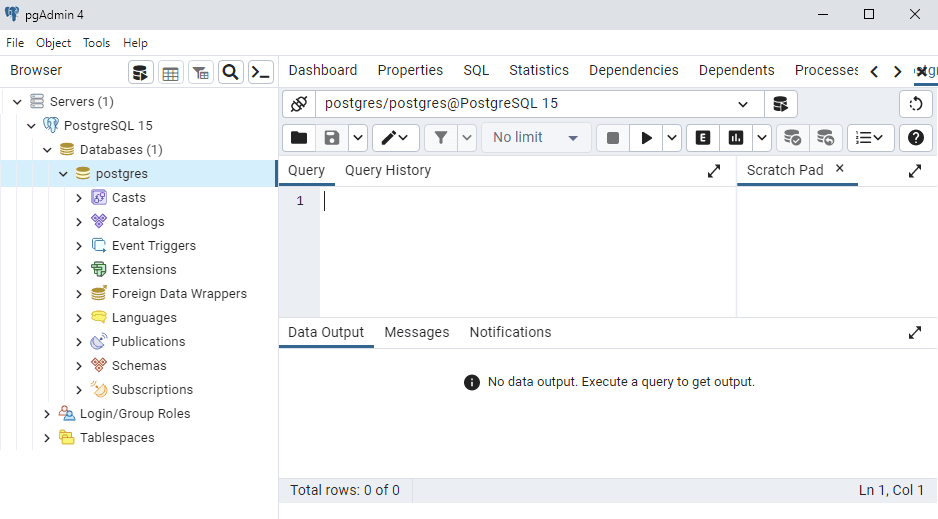Expand the Login/Group Roles node
Screen dimensions: 938x519
pos(47,414)
